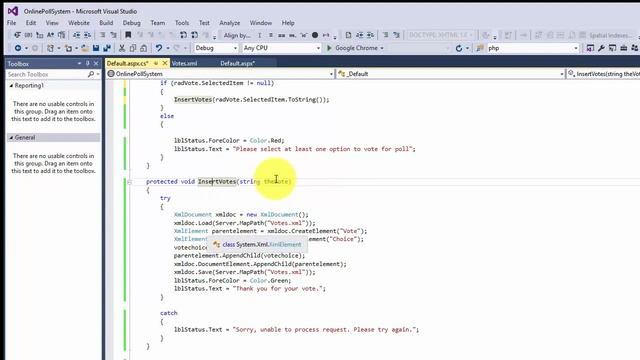Open the Any CPU platform dropdown
Image resolution: width=640 pixels, height=360 pixels.
click(x=281, y=48)
